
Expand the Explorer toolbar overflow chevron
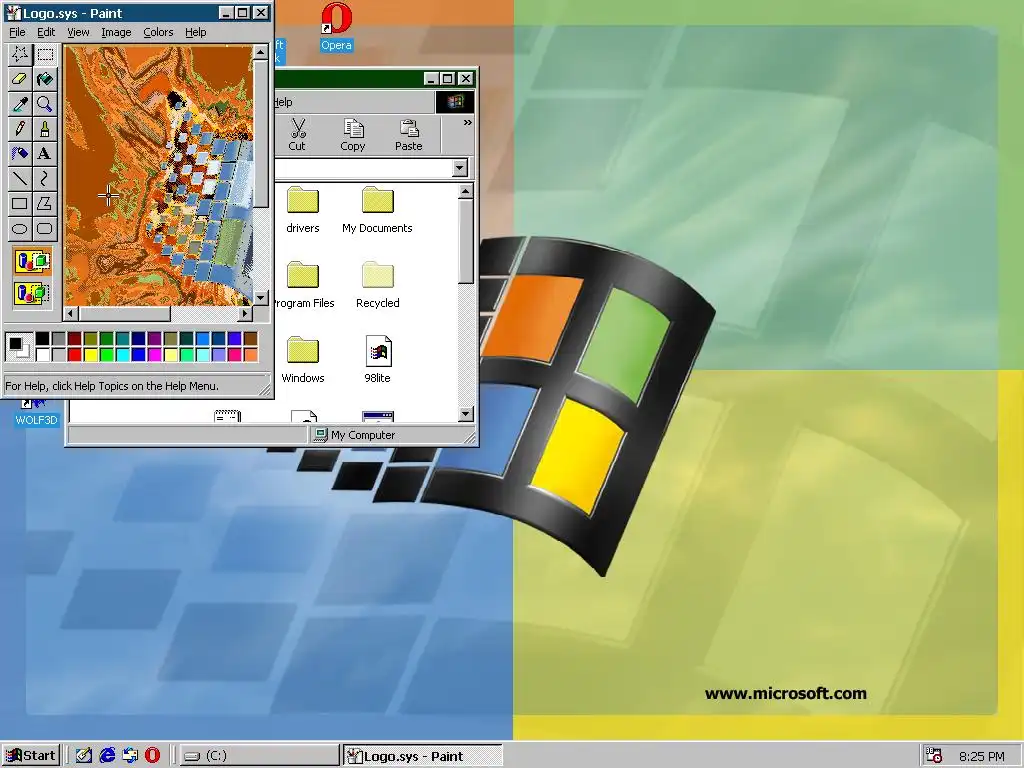click(x=467, y=123)
